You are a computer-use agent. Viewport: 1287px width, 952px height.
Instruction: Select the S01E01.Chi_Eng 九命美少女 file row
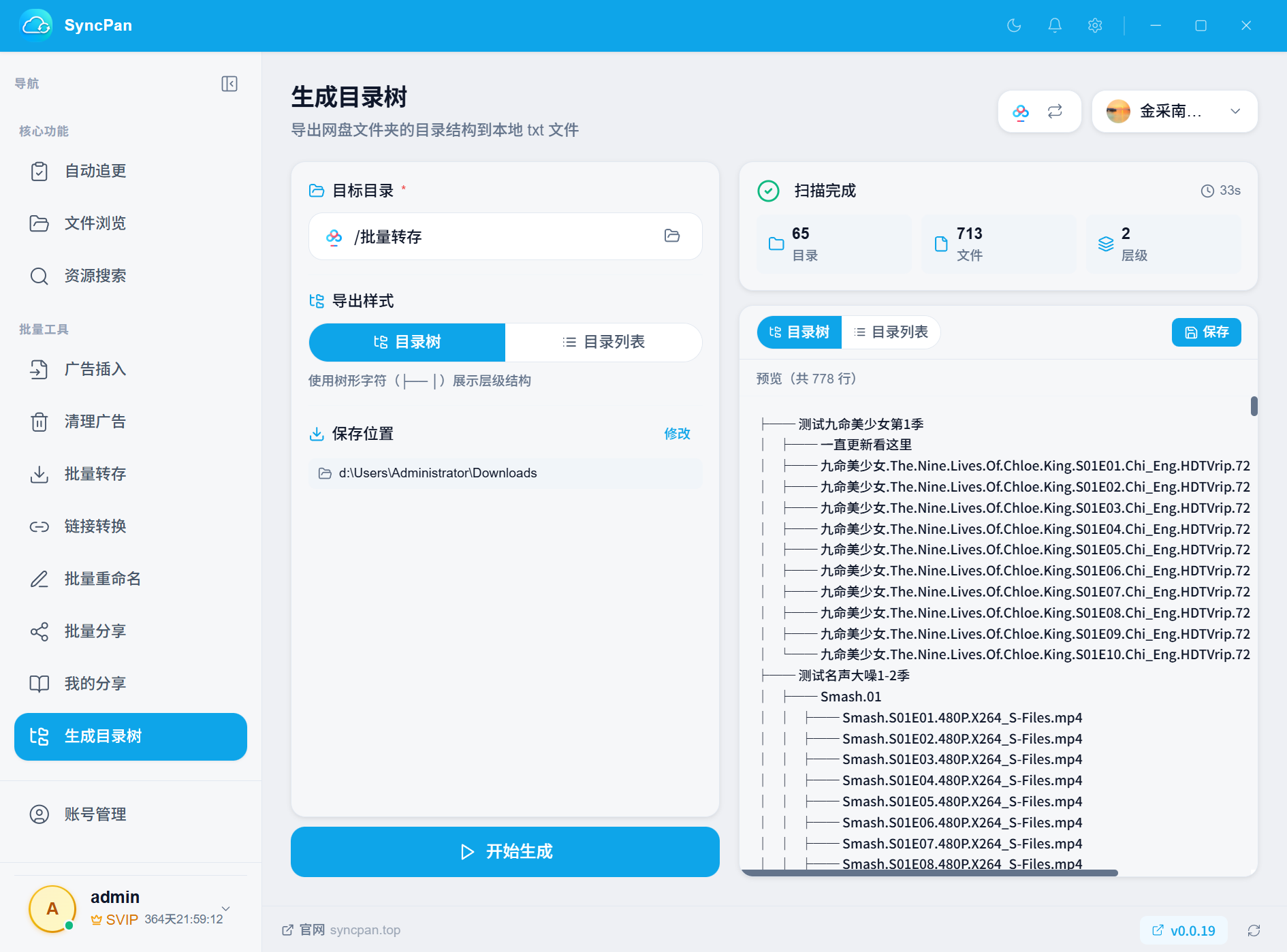tap(1035, 466)
